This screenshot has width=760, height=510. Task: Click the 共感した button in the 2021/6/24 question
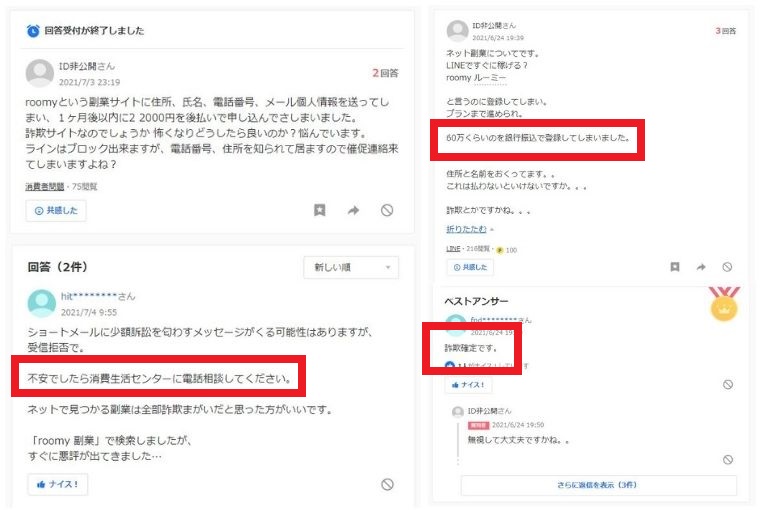pos(470,267)
